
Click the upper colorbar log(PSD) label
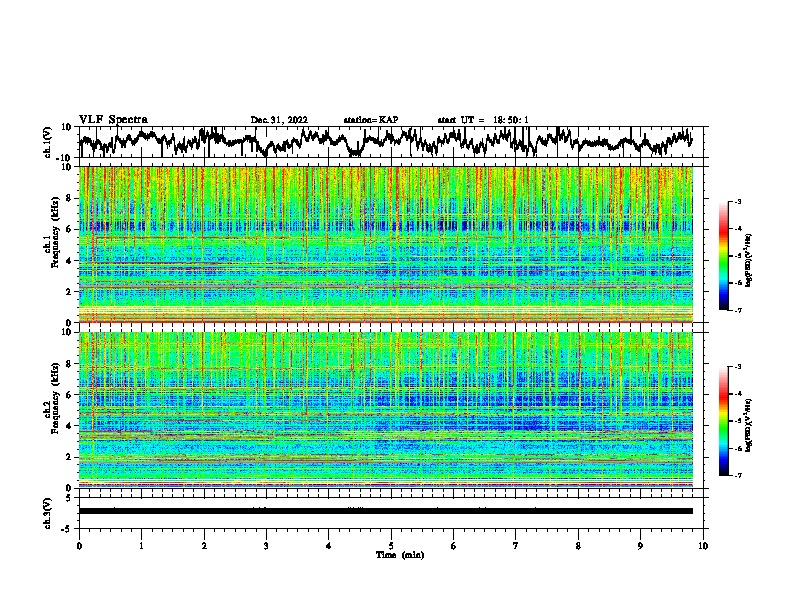coord(748,261)
